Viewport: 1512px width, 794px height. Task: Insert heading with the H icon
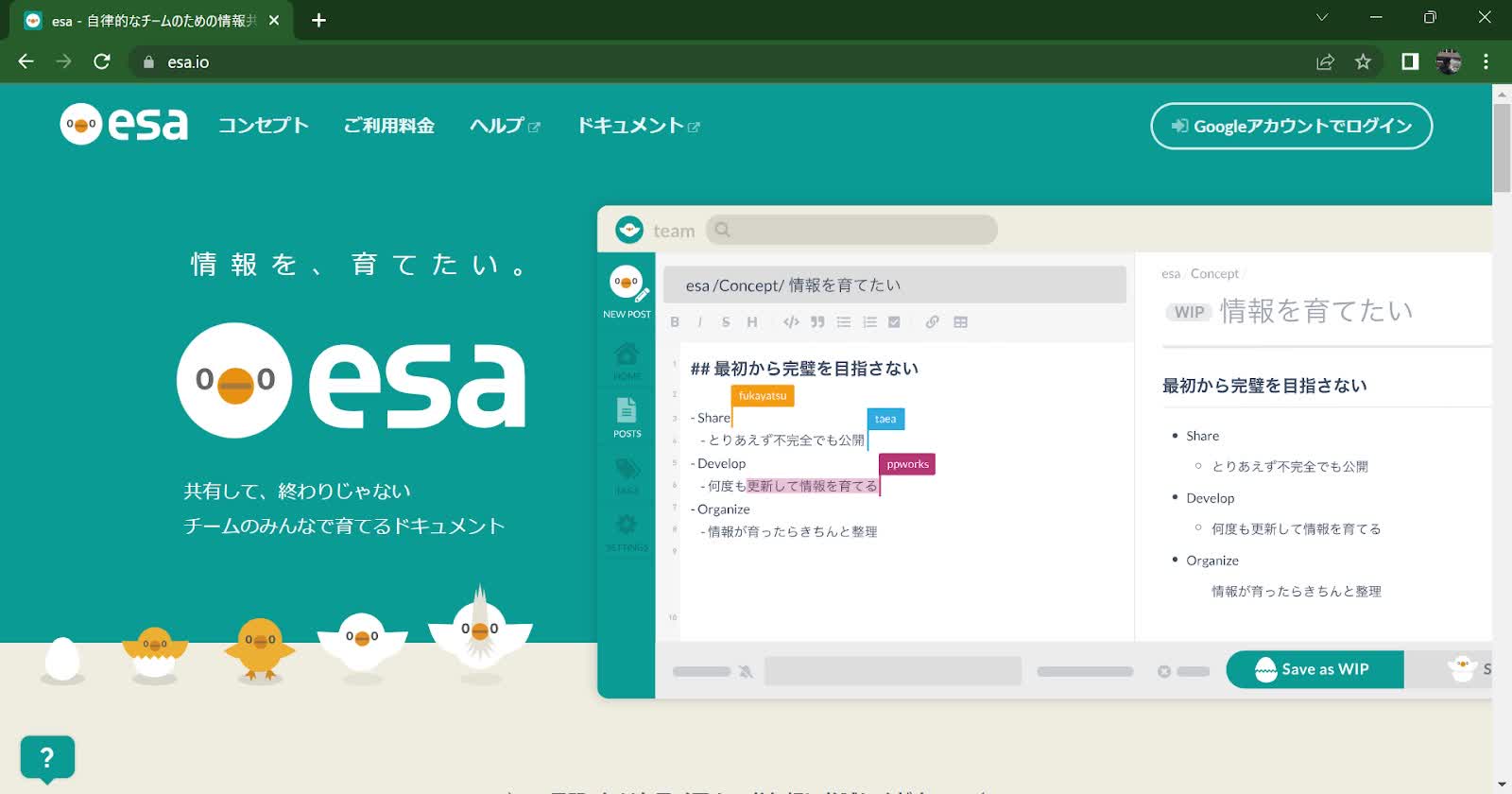point(752,322)
